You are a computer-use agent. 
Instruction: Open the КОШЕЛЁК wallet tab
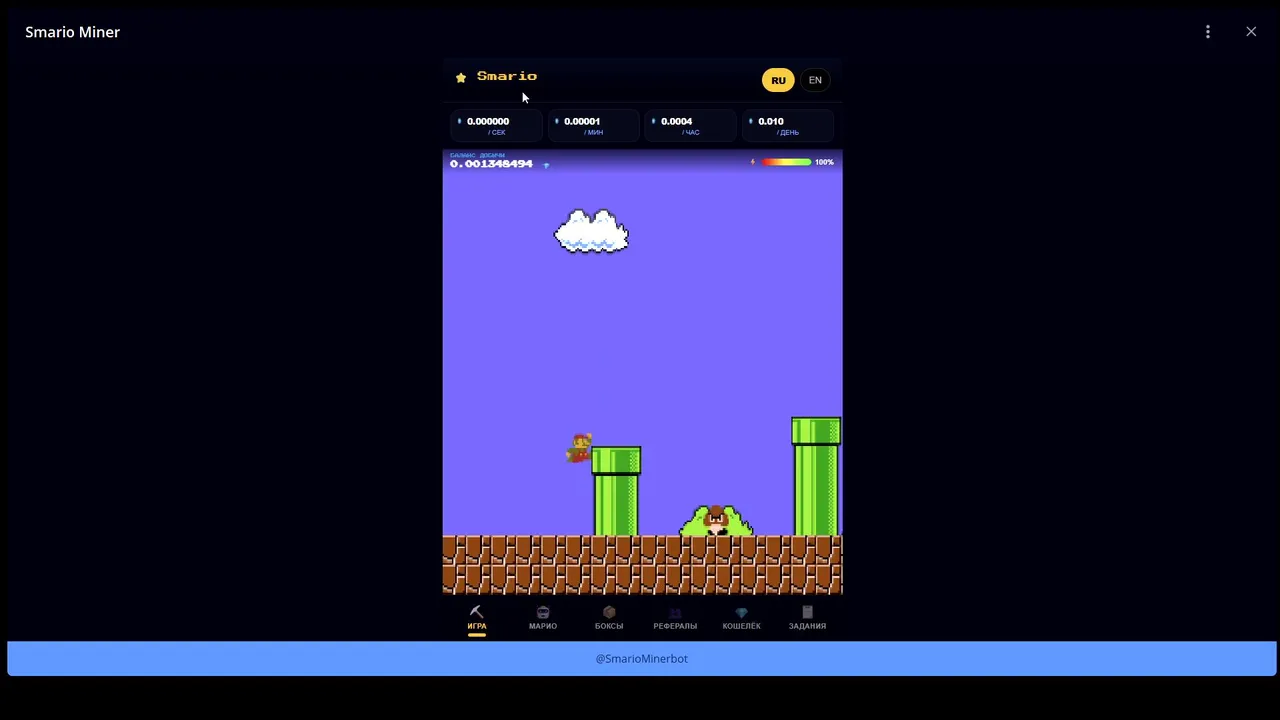741,618
